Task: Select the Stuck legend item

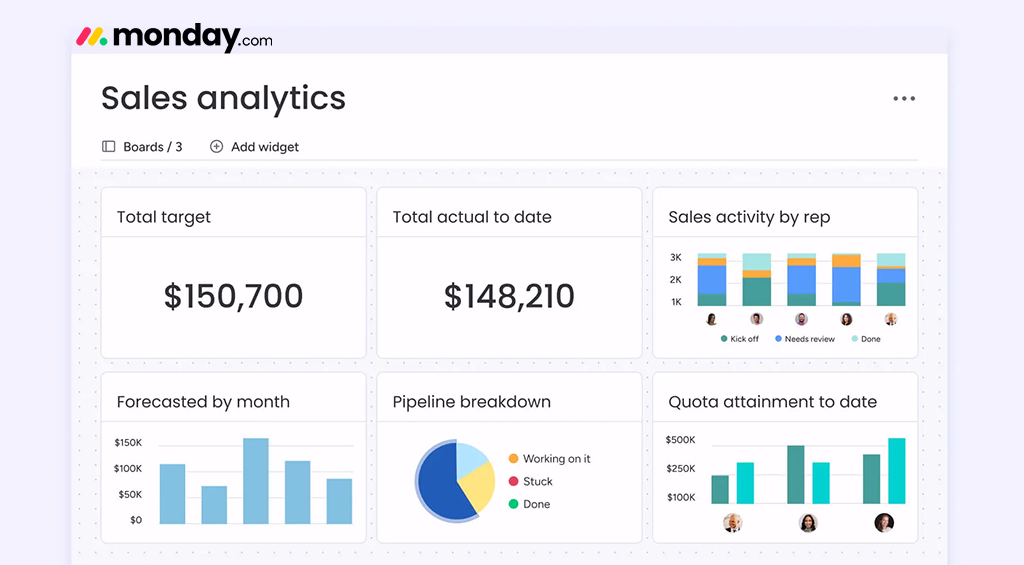Action: click(537, 481)
